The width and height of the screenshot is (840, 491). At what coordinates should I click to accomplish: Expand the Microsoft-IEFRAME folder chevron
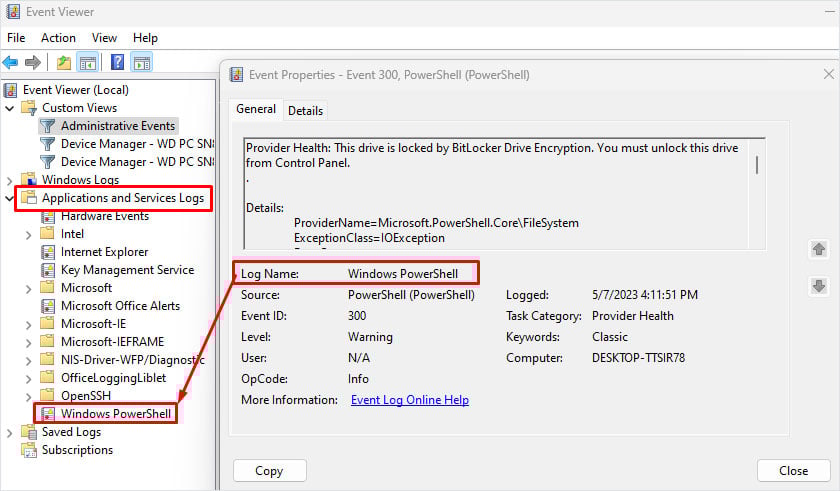pos(28,343)
